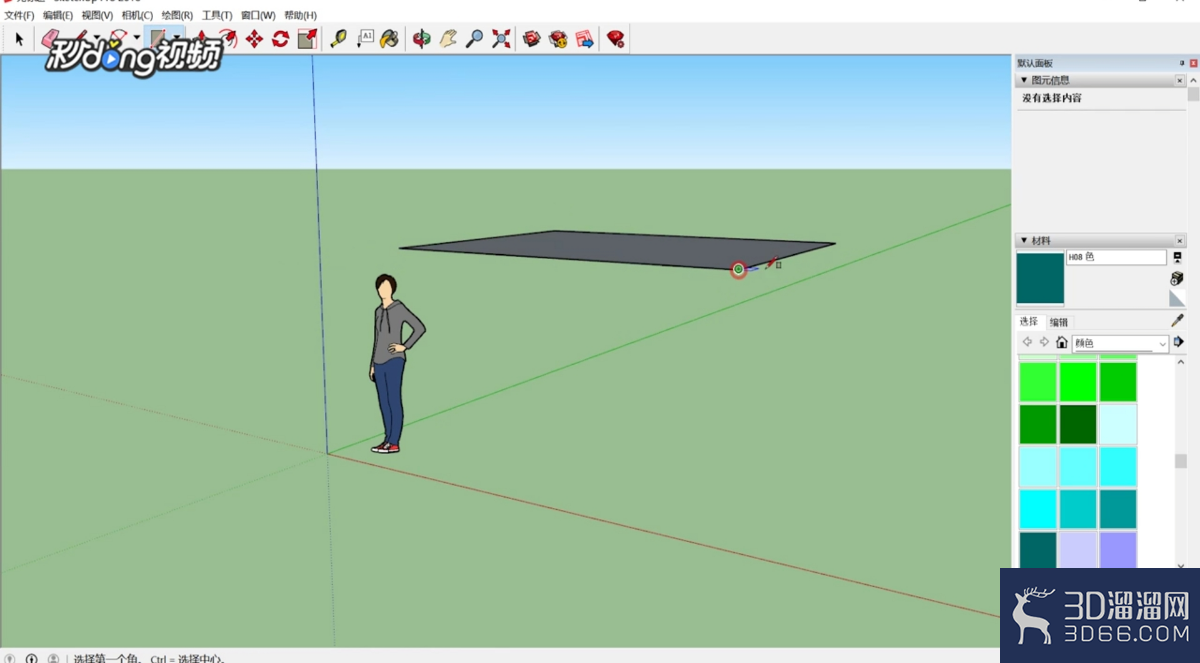Select the Orbit camera tool
Image resolution: width=1200 pixels, height=663 pixels.
click(x=422, y=39)
